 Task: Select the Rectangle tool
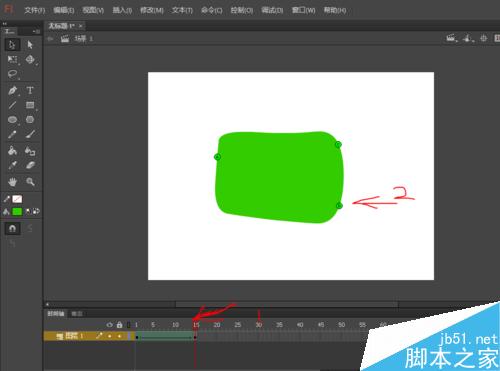30,105
